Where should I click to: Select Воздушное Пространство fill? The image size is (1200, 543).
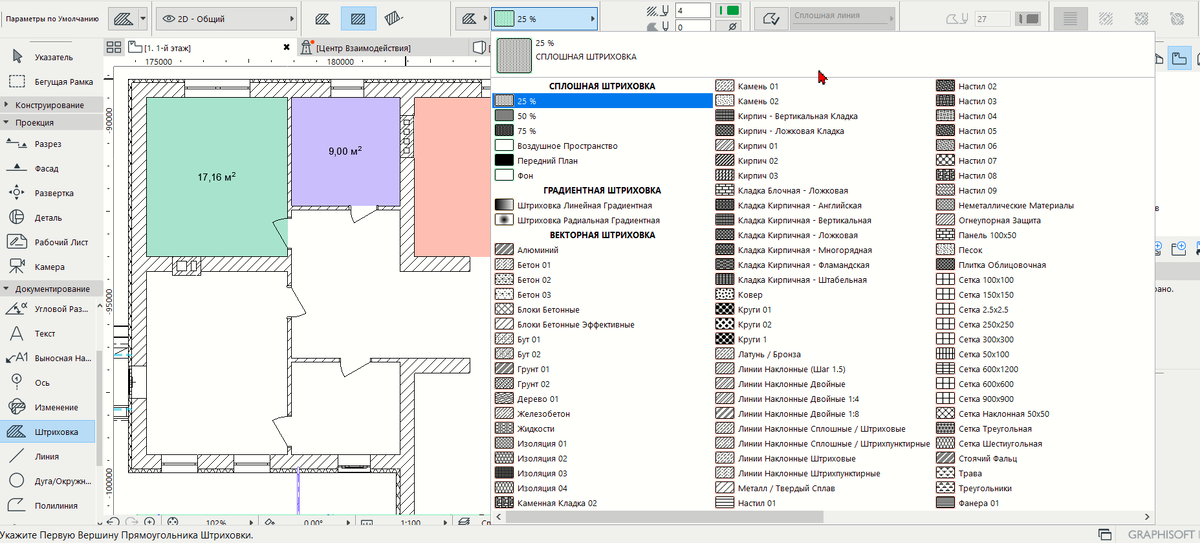[602, 146]
